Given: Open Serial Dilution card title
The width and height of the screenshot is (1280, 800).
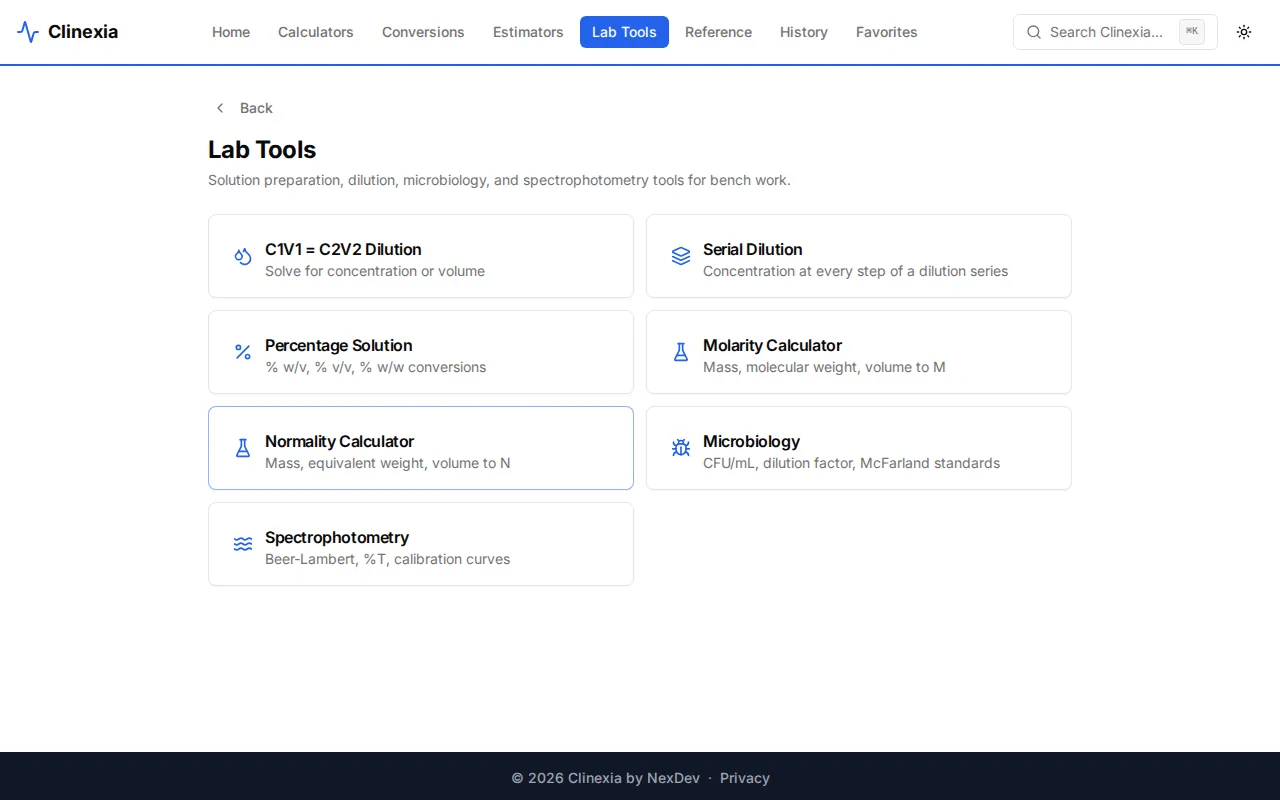Looking at the screenshot, I should (753, 249).
